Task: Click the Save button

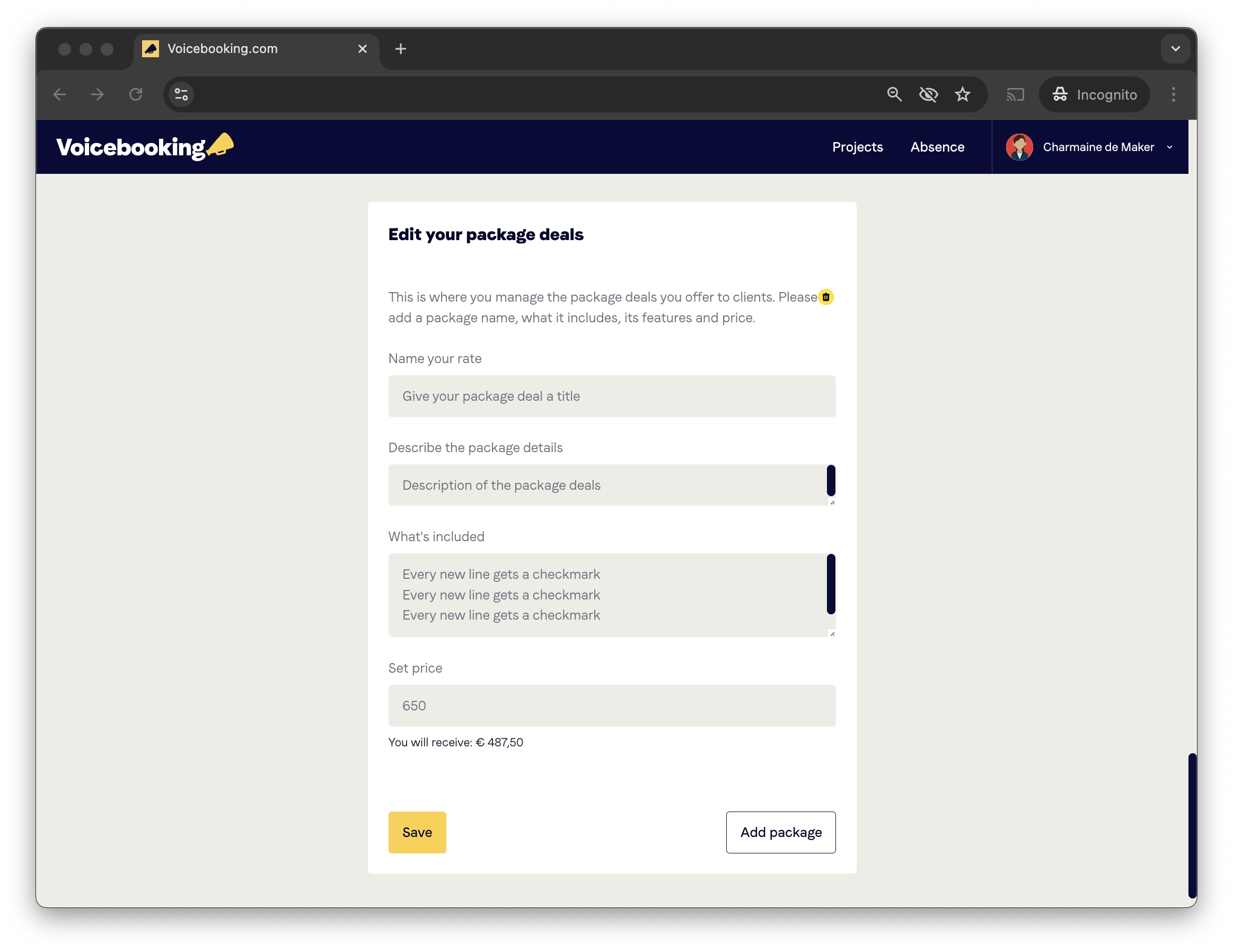Action: (x=417, y=832)
